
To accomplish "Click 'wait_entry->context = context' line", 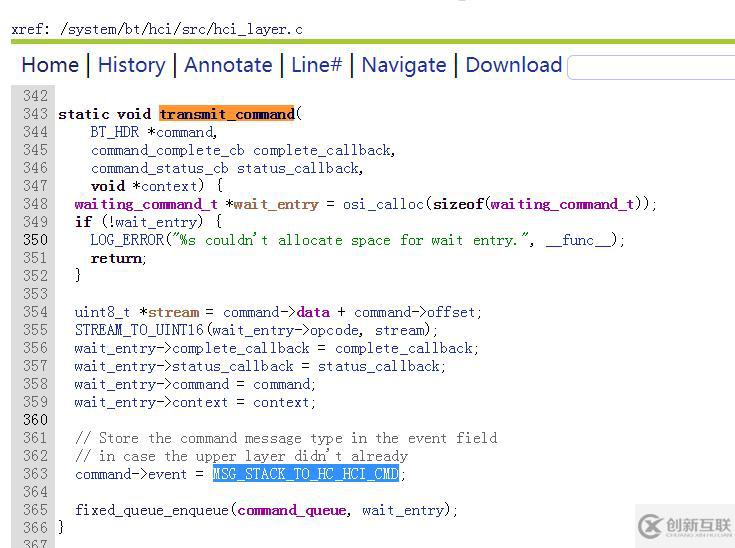I will (195, 402).
